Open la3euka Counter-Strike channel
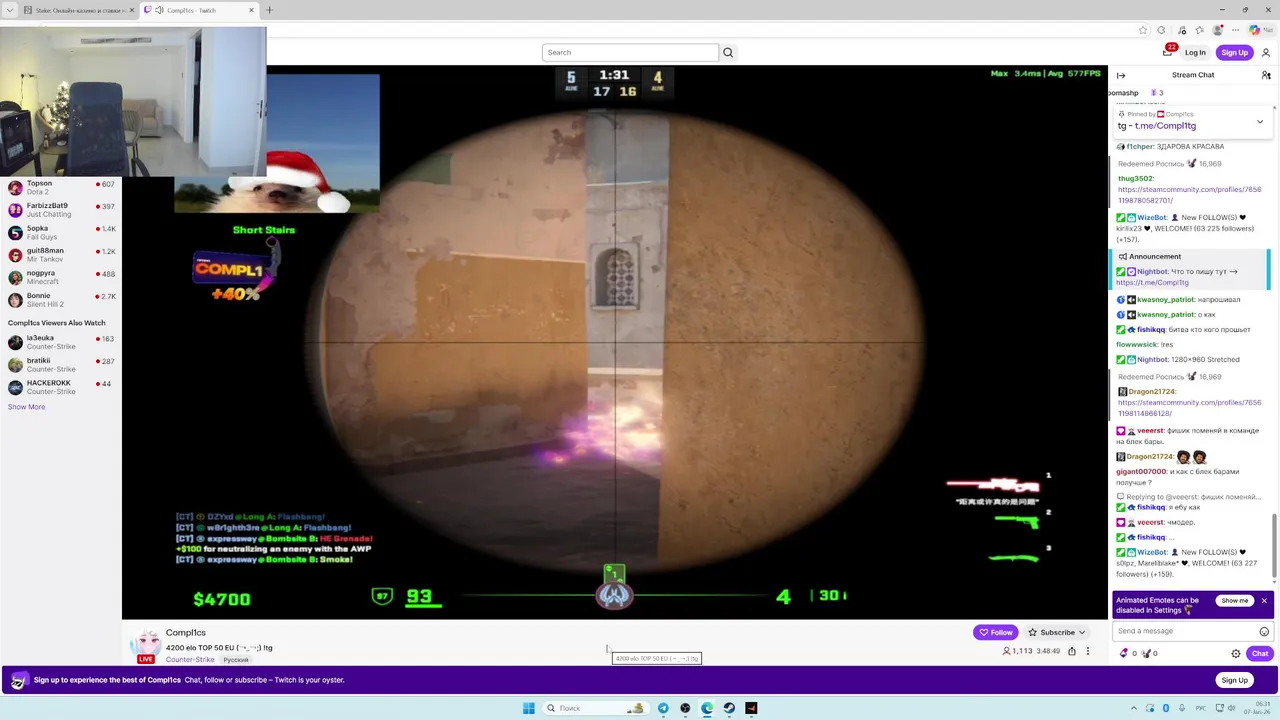The image size is (1280, 720). click(x=61, y=342)
